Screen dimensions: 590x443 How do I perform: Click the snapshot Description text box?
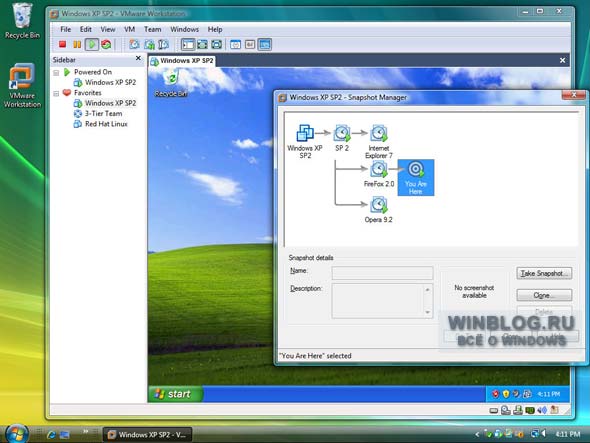point(379,301)
